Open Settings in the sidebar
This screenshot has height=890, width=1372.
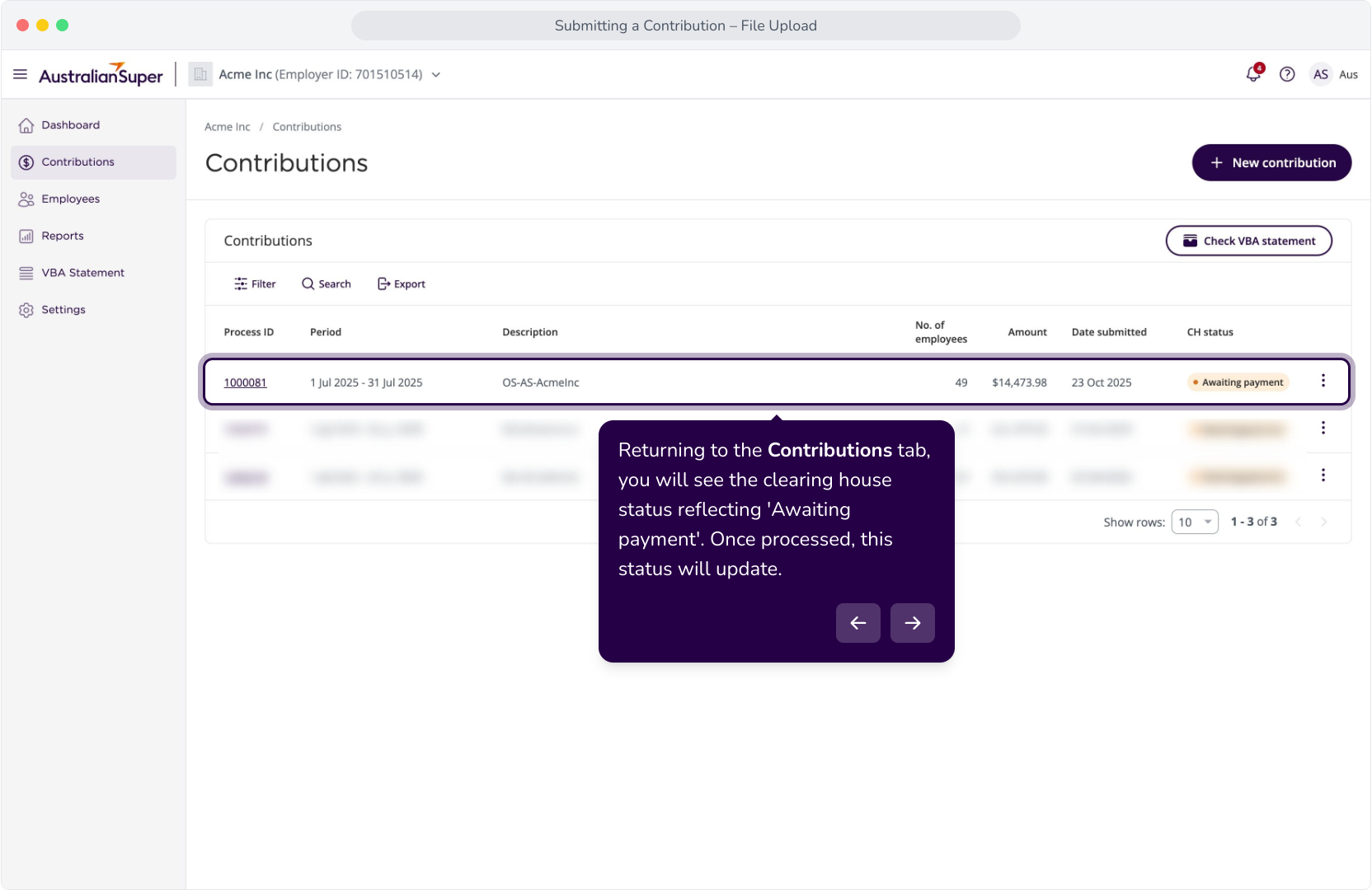tap(93, 310)
